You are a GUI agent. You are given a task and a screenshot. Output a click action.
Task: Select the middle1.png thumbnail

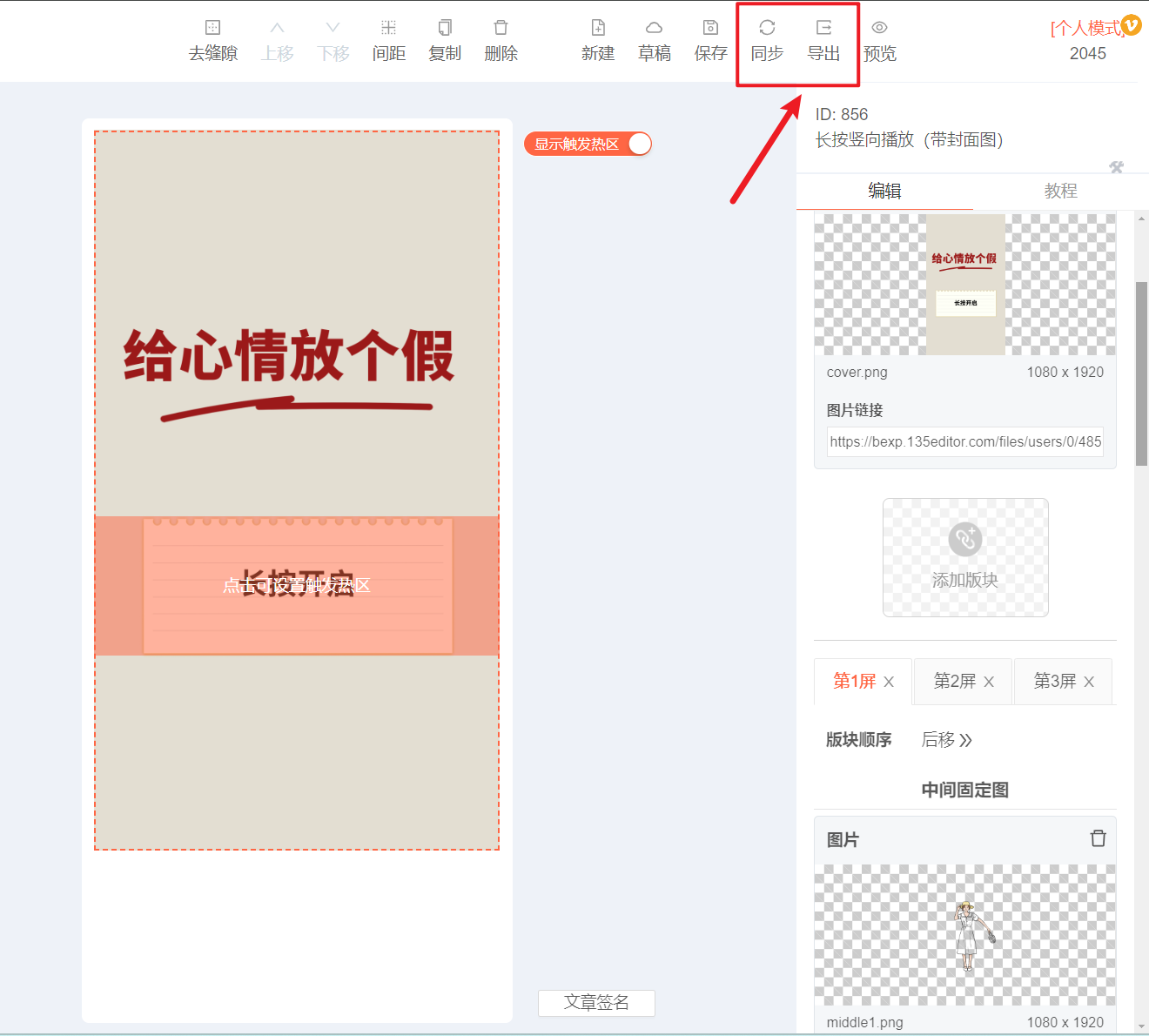(x=965, y=935)
